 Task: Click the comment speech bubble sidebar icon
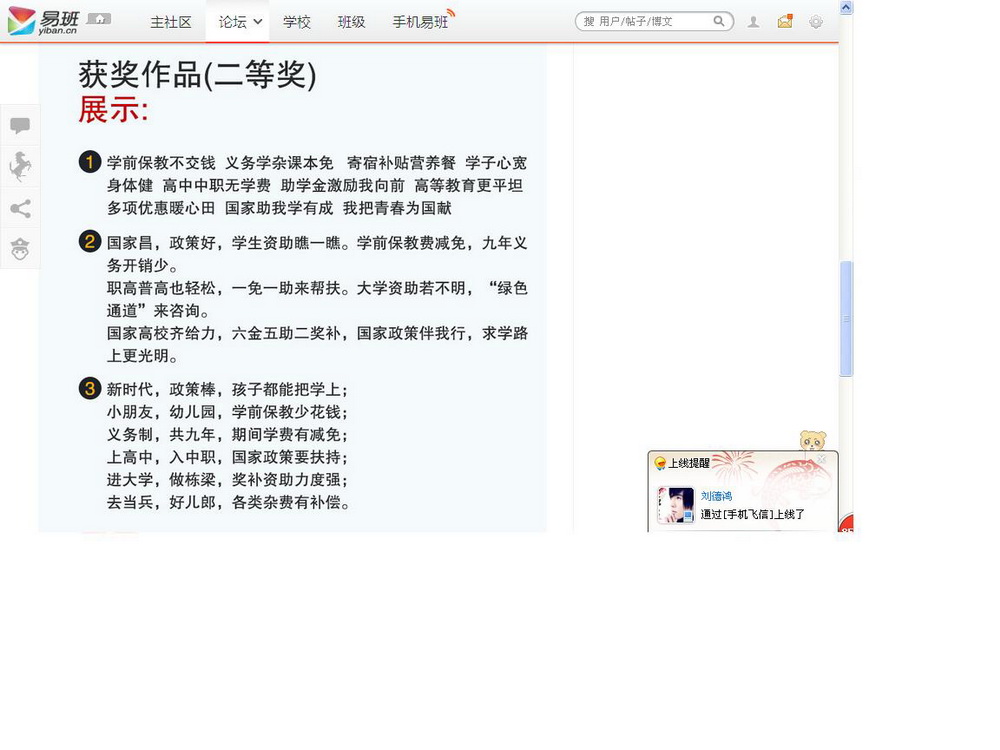(20, 126)
